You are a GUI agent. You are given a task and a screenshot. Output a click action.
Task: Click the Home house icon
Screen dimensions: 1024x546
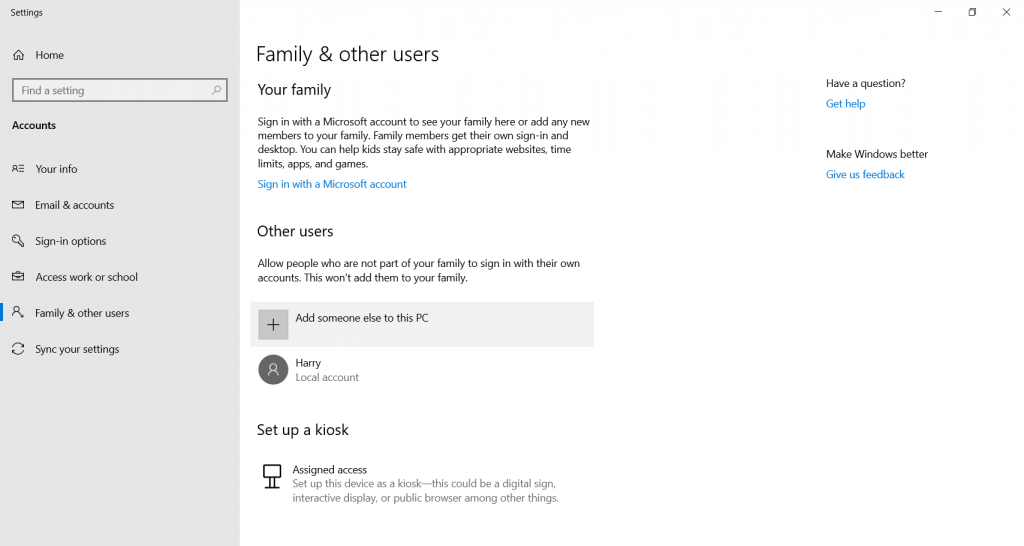pyautogui.click(x=18, y=55)
